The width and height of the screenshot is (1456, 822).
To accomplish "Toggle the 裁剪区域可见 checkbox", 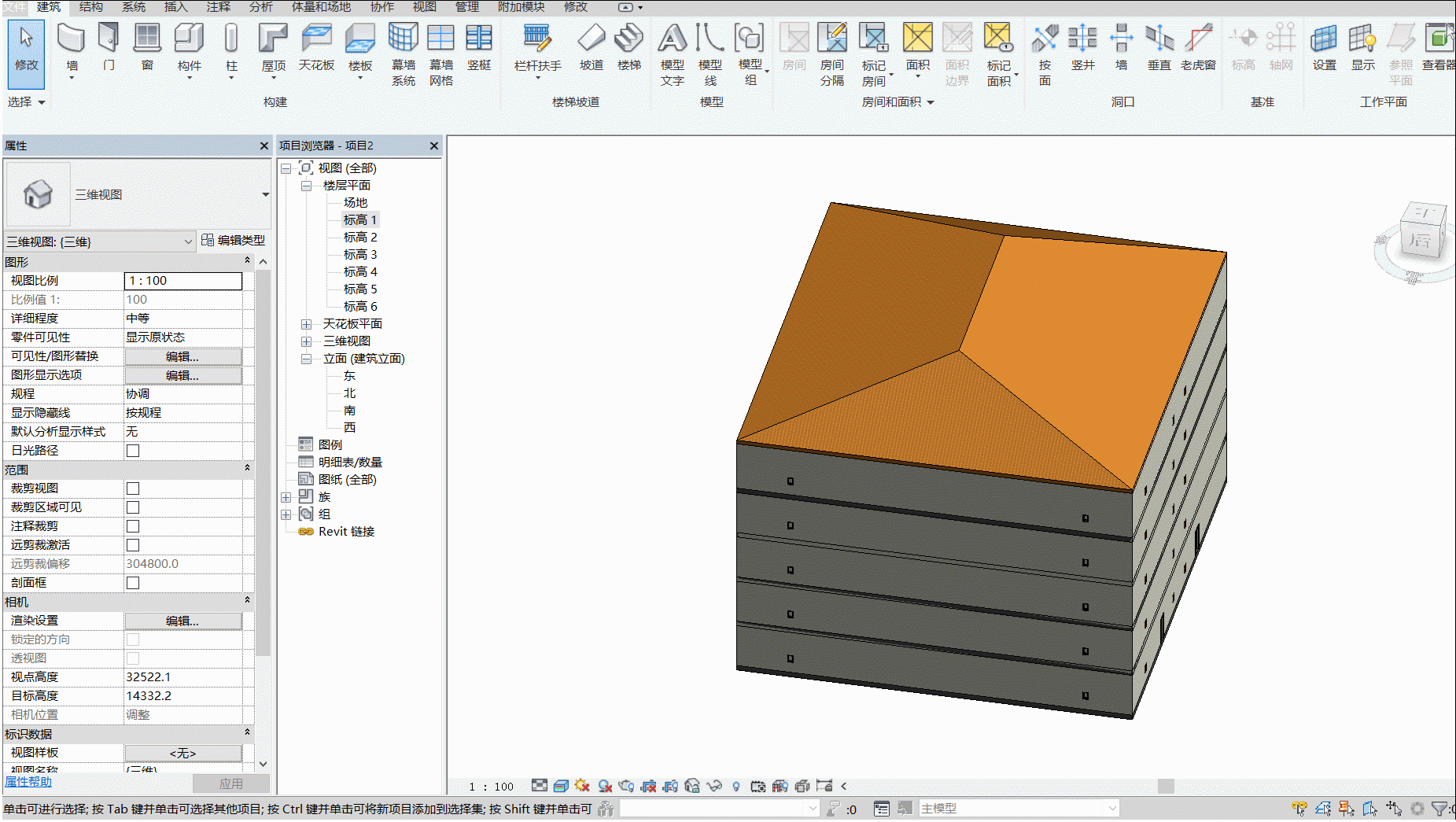I will click(x=133, y=507).
